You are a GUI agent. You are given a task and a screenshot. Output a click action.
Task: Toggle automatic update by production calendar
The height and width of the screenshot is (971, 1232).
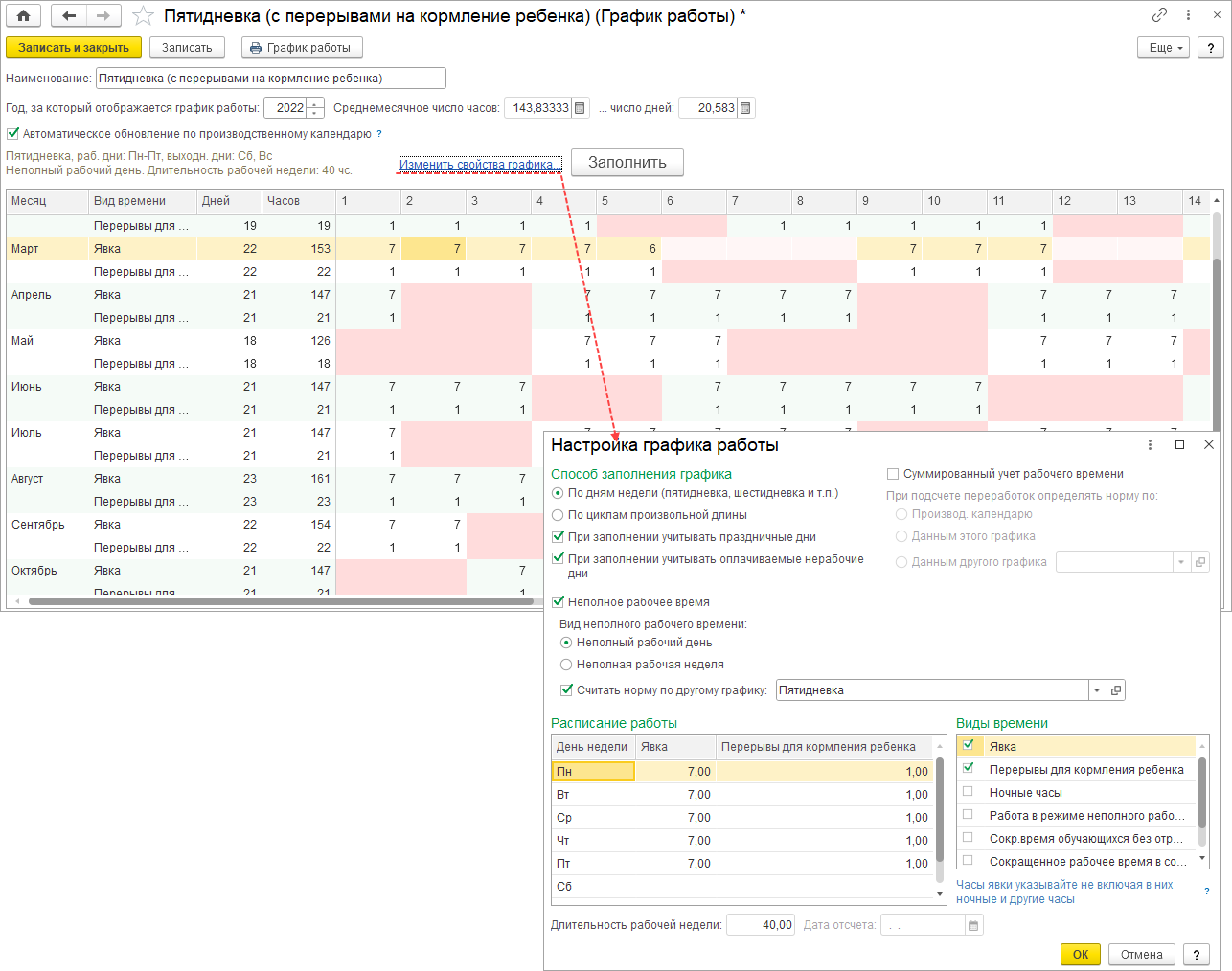click(13, 134)
